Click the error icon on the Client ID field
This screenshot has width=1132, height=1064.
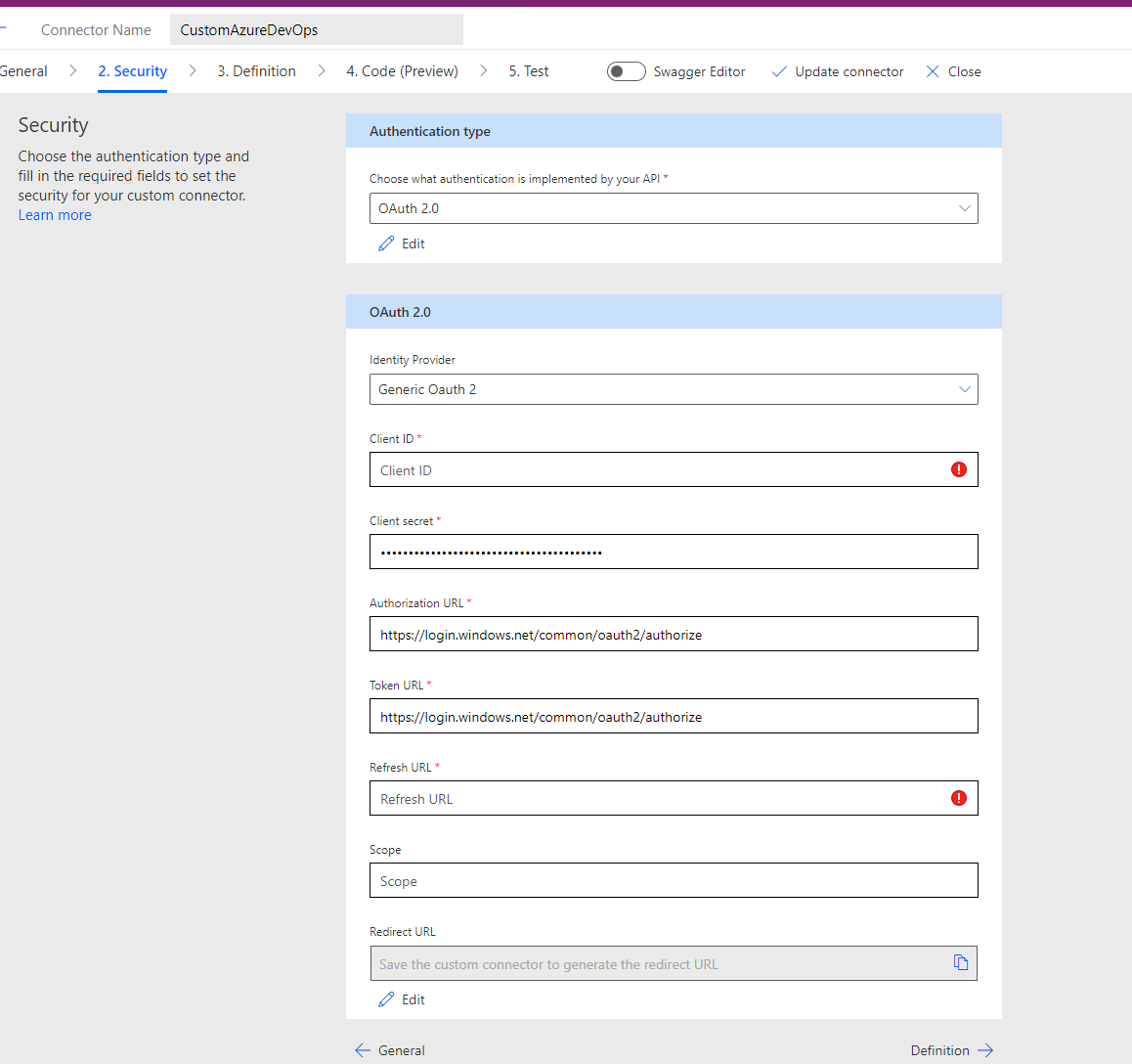(958, 469)
